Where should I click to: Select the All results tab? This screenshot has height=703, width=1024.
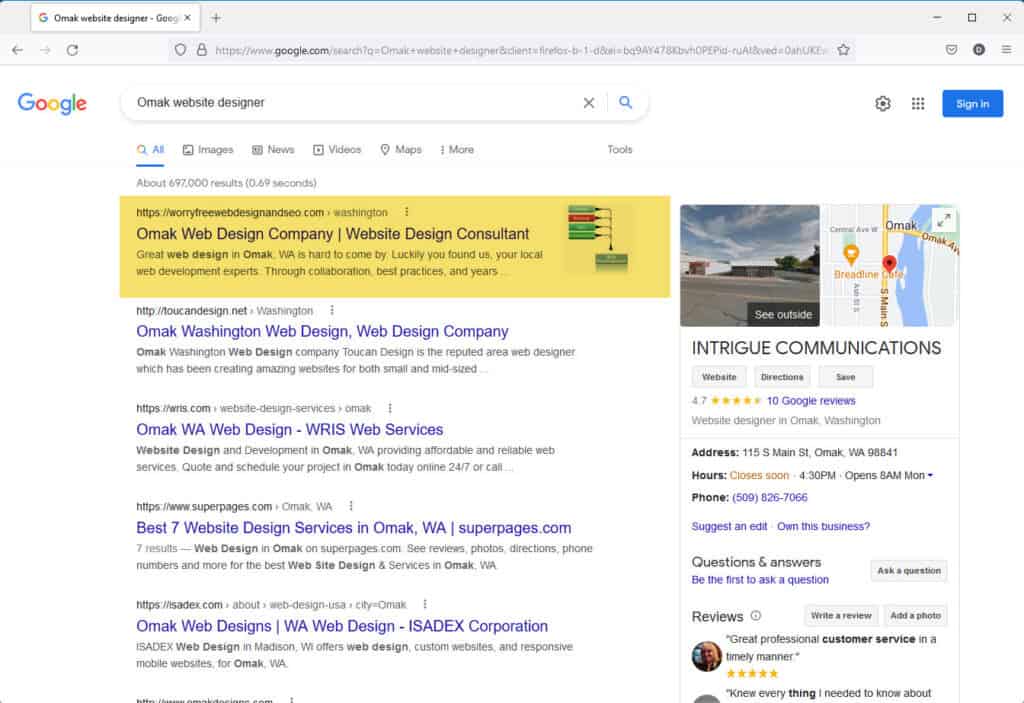click(150, 150)
